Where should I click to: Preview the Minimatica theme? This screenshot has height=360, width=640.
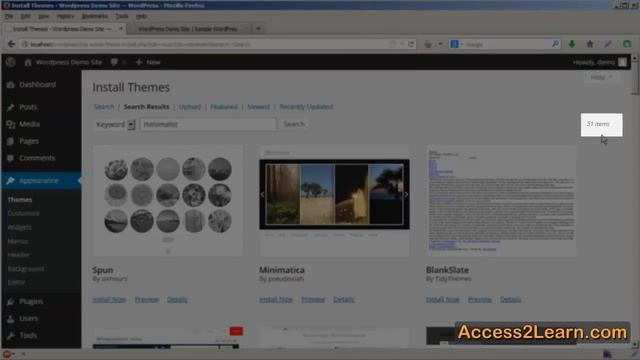[313, 300]
